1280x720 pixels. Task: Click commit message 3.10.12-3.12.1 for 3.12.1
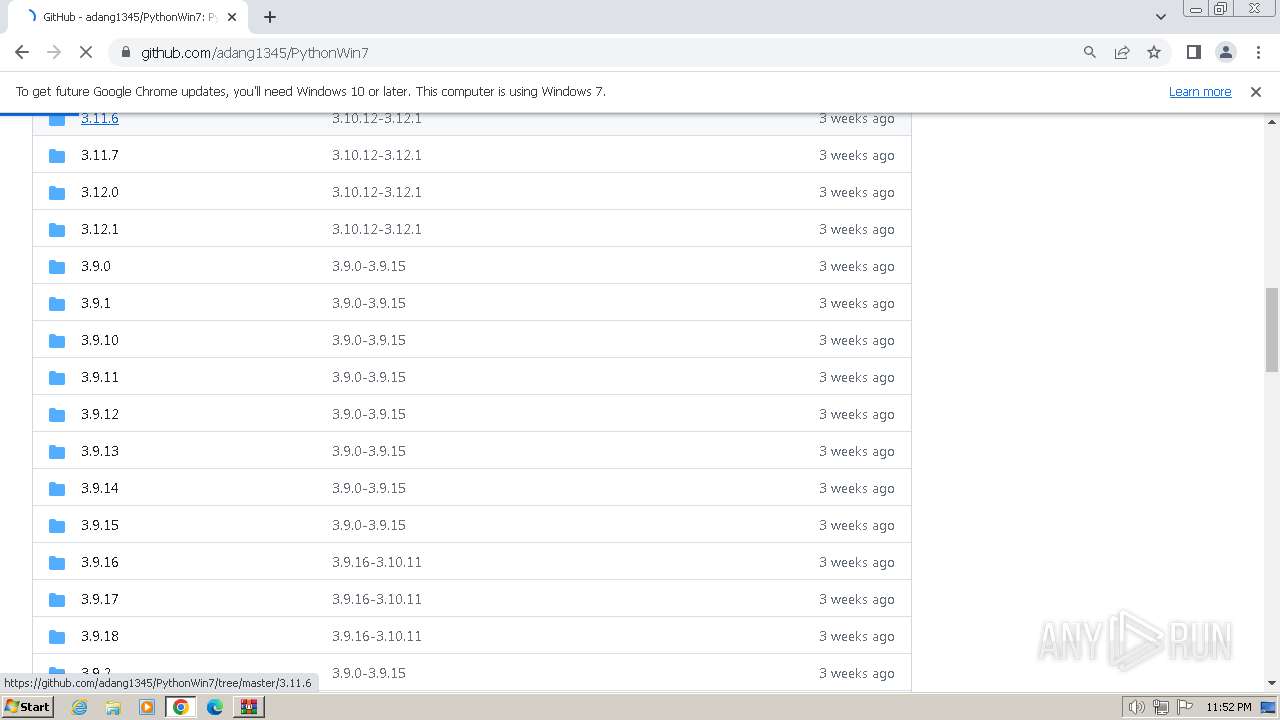[377, 229]
